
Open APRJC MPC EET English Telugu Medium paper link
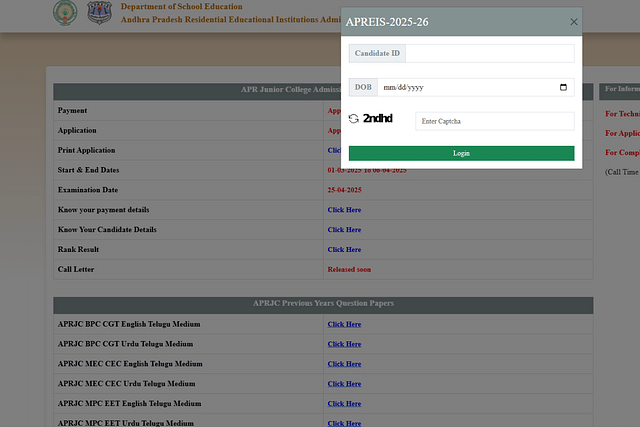[344, 404]
